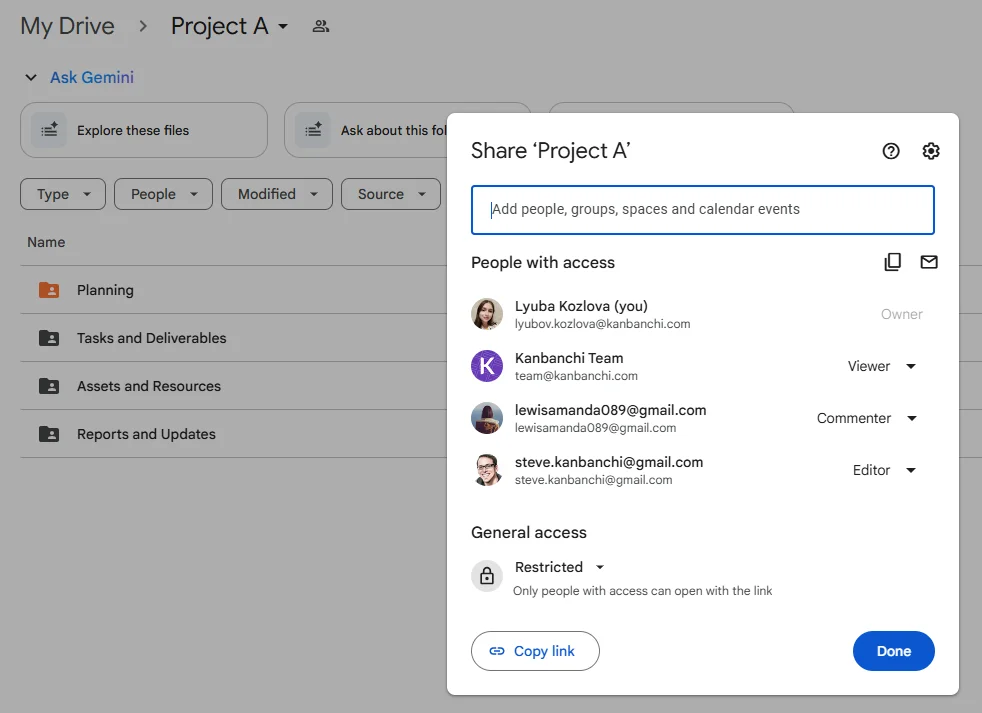Click the Kanbanchi Team avatar
The width and height of the screenshot is (982, 713).
coord(487,366)
